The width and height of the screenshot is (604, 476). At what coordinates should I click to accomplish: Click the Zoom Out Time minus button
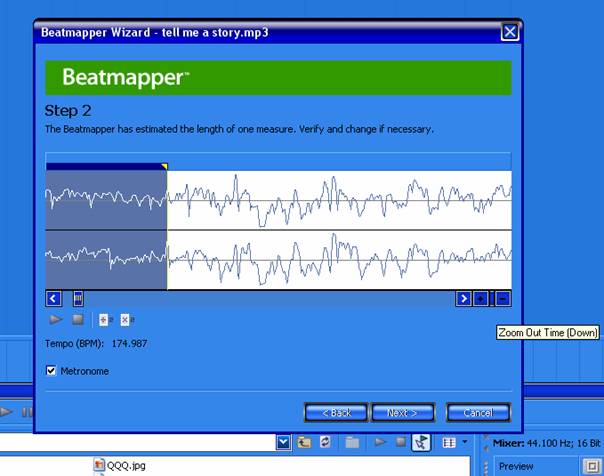[x=503, y=298]
